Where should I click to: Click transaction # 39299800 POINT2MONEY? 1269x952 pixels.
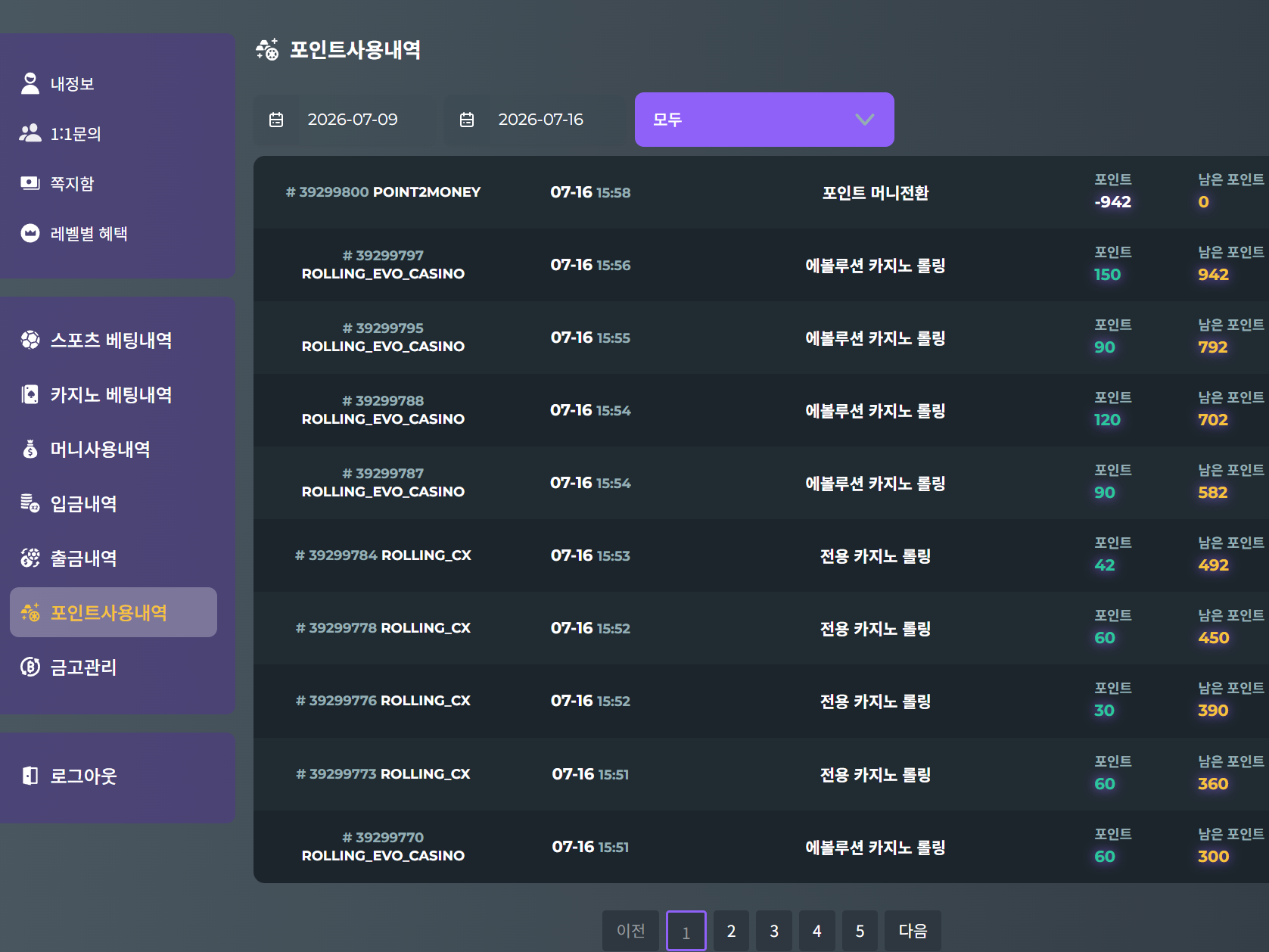tap(383, 192)
